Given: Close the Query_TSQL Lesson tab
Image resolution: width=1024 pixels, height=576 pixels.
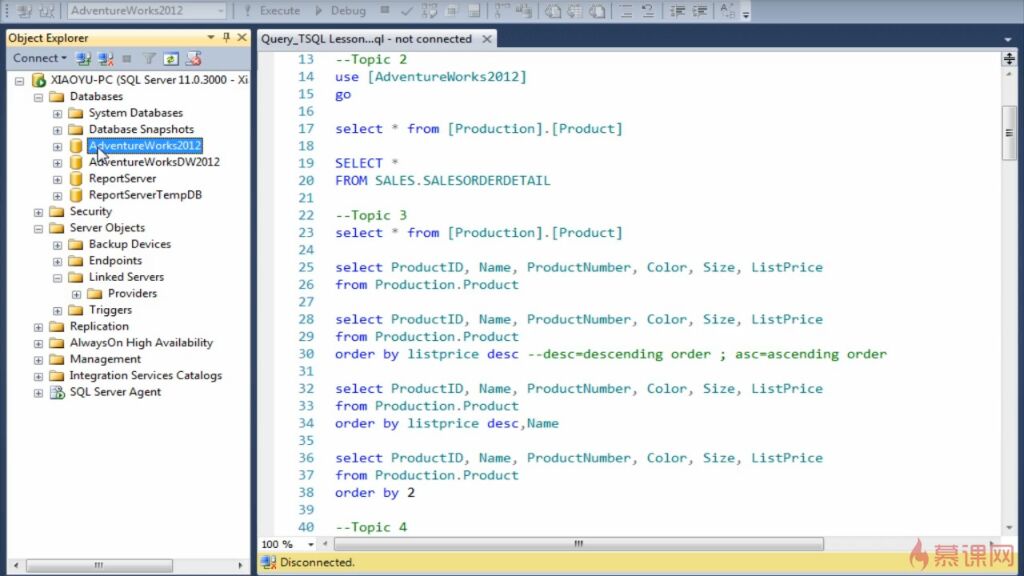Looking at the screenshot, I should pos(487,39).
